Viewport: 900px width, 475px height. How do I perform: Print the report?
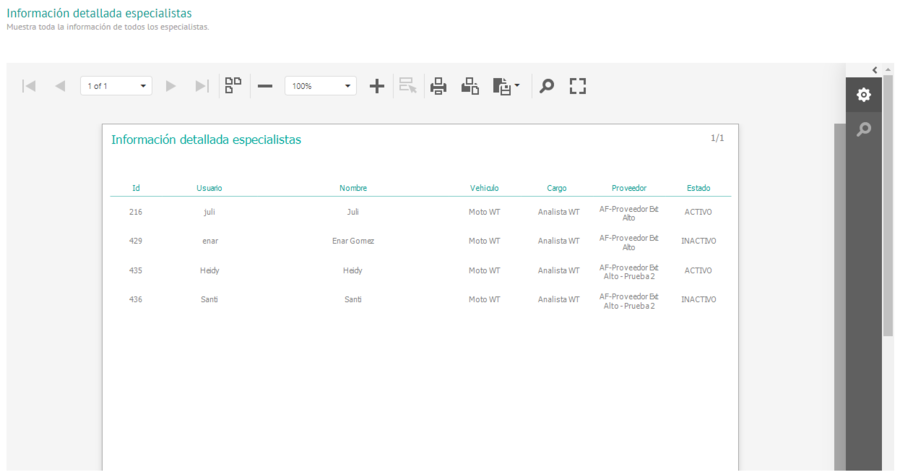pyautogui.click(x=439, y=86)
